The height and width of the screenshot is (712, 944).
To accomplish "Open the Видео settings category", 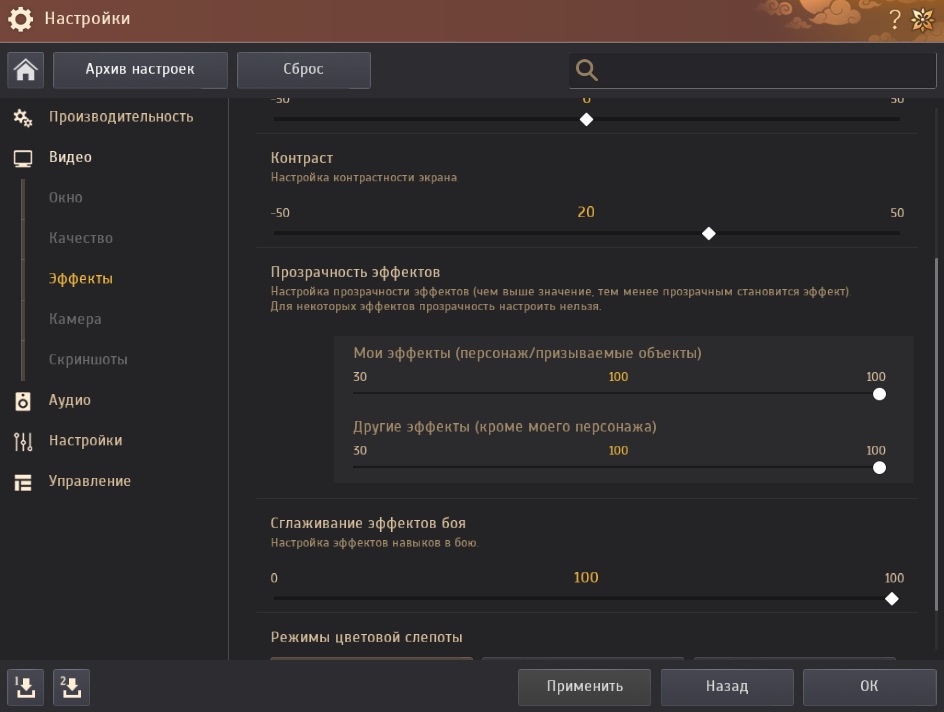I will [x=70, y=157].
